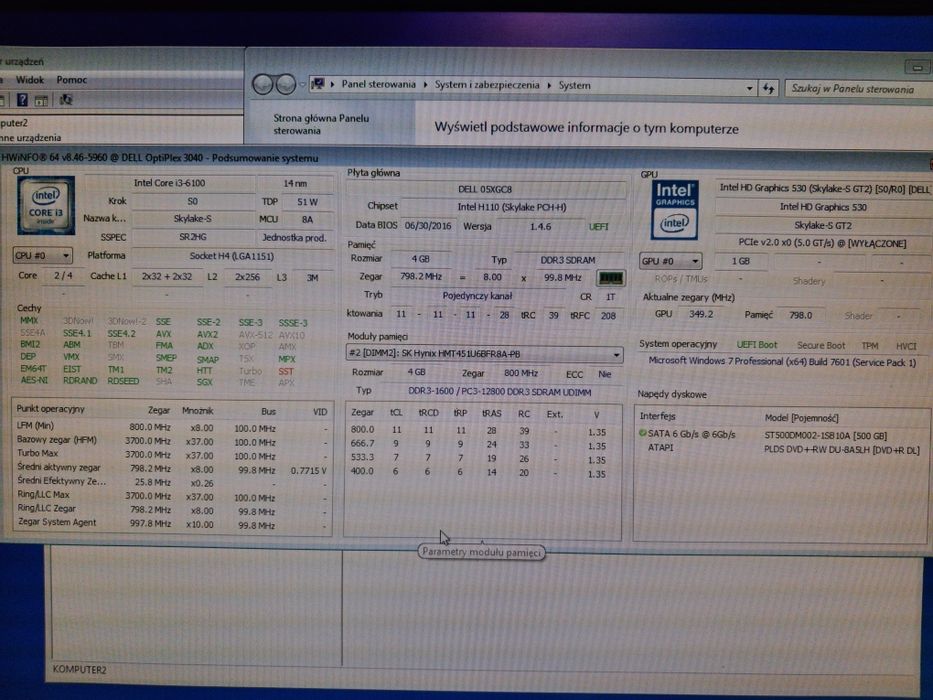Click DDR3-1600 / PC3-12800 module type text

tap(500, 392)
